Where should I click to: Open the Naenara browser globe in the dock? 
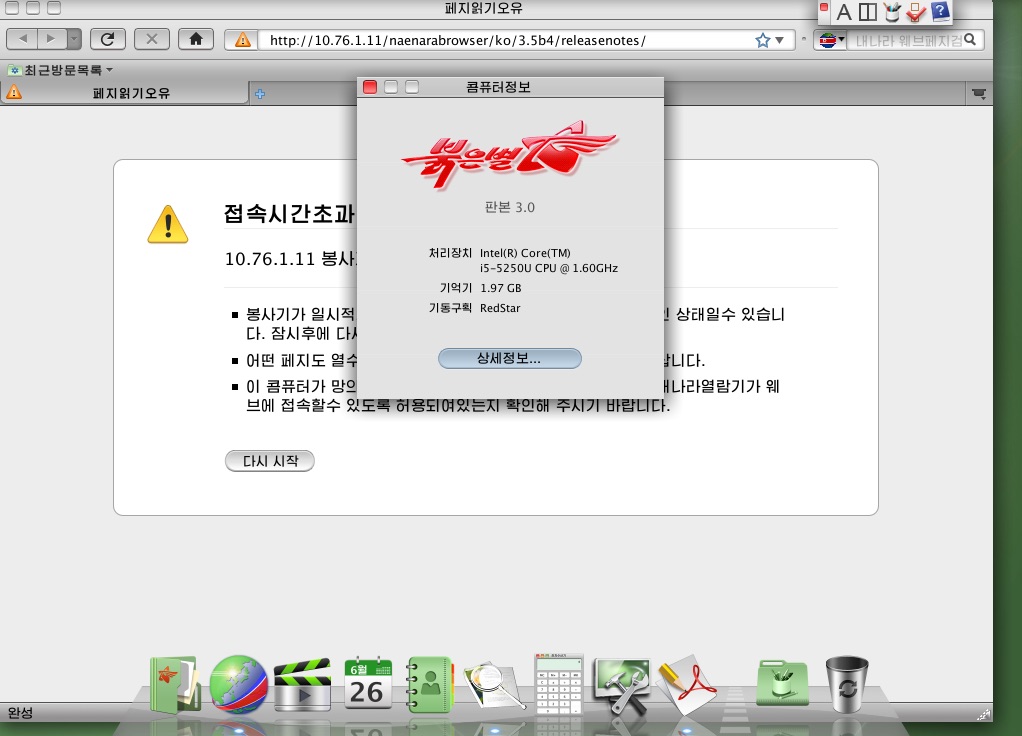tap(238, 684)
